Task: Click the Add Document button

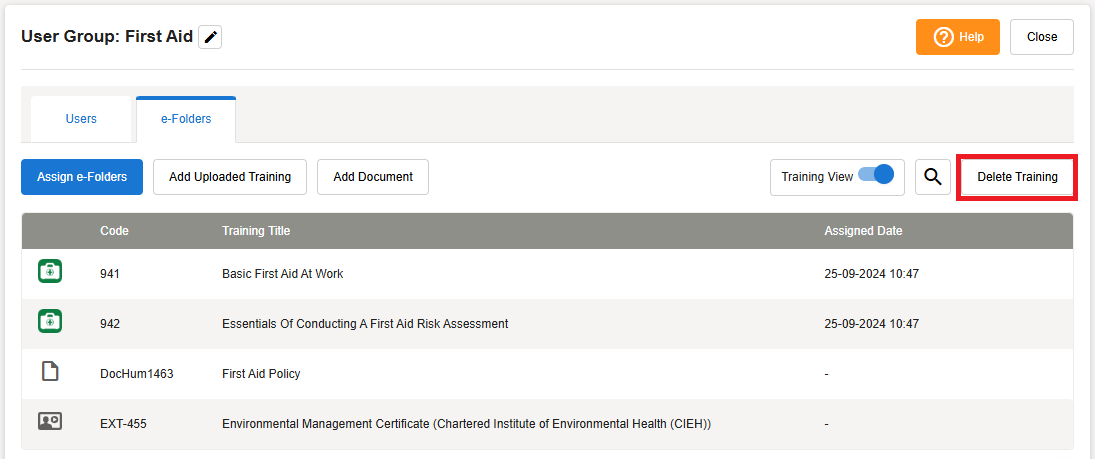Action: (x=373, y=177)
